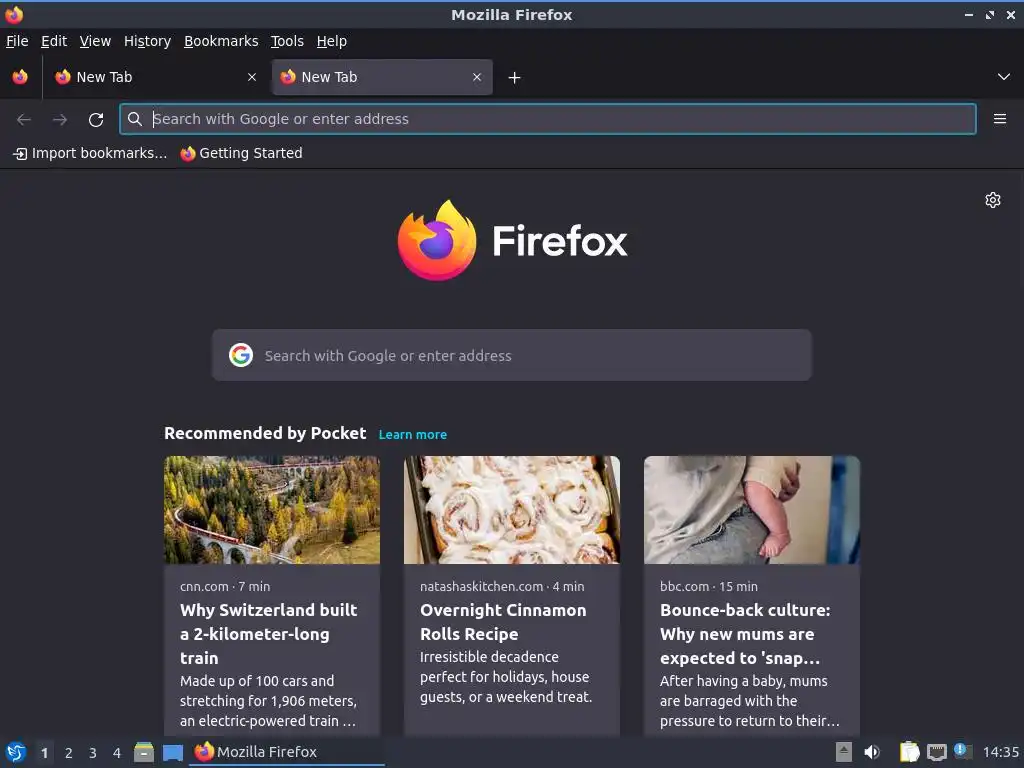Click the 14:35 clock
The width and height of the screenshot is (1024, 768).
tap(1000, 752)
